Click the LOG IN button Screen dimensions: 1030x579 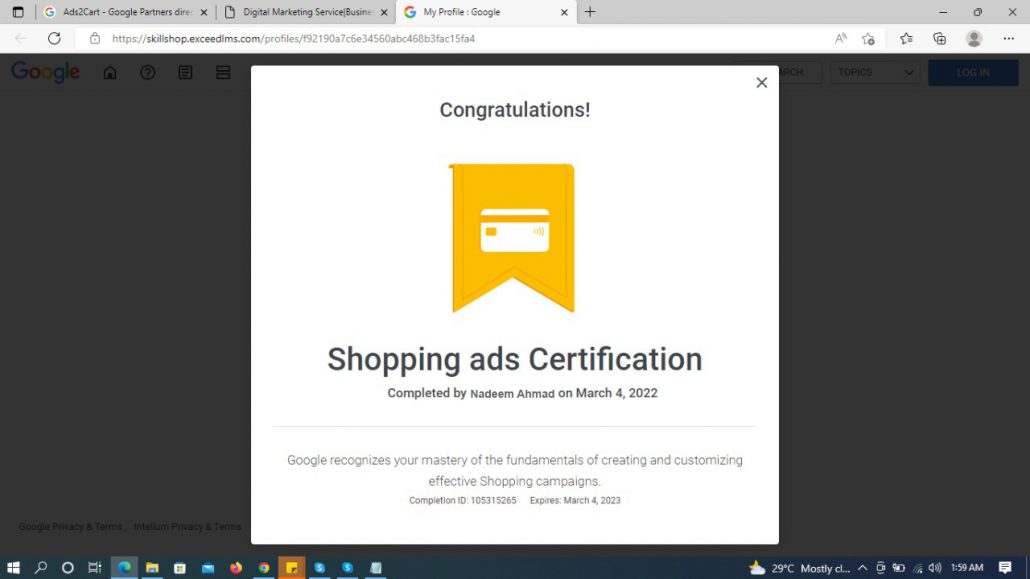tap(973, 72)
